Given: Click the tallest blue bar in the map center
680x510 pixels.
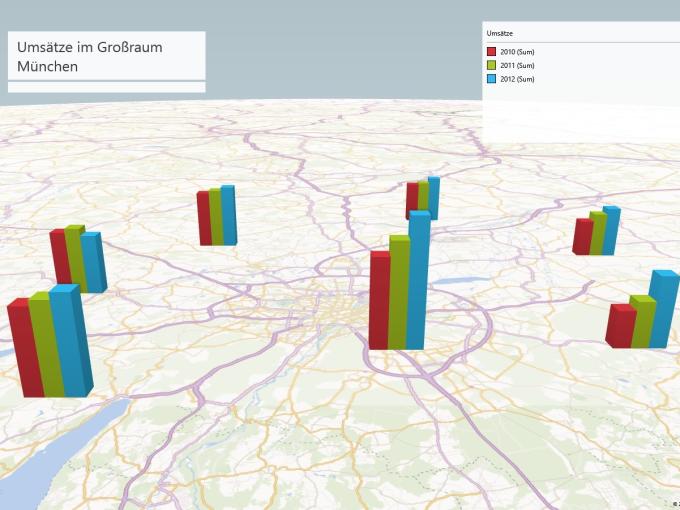Looking at the screenshot, I should coord(418,280).
